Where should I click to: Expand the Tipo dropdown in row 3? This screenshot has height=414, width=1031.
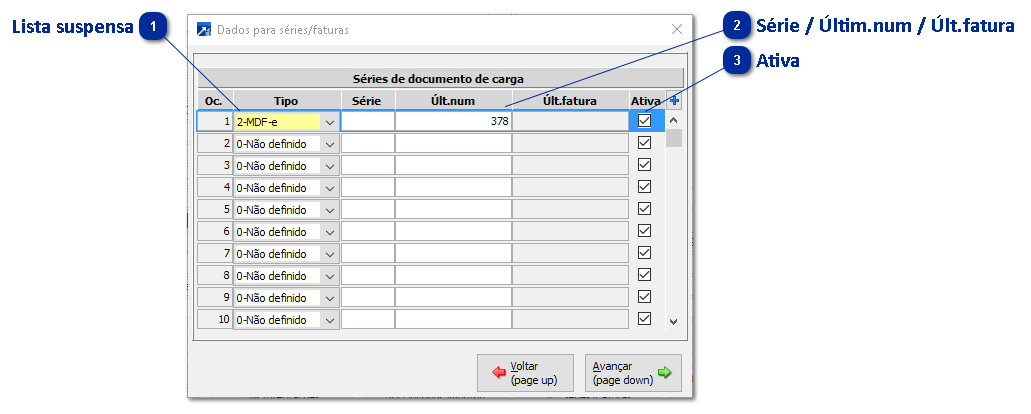coord(330,165)
